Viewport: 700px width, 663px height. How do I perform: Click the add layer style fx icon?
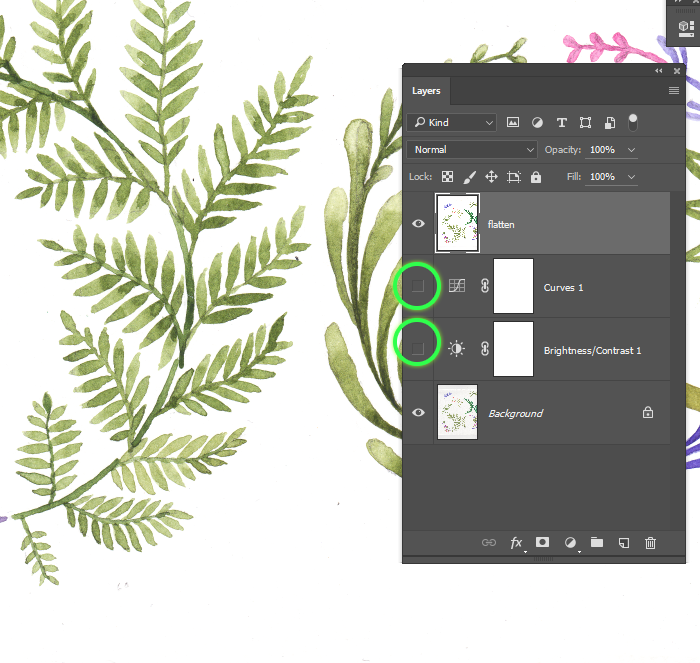point(517,543)
